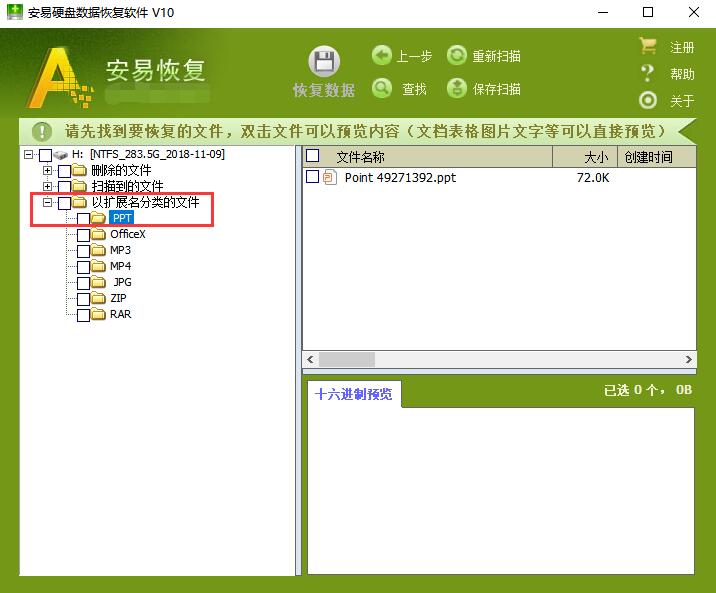This screenshot has height=593, width=716.
Task: Check the JPG folder checkbox
Action: pyautogui.click(x=83, y=283)
